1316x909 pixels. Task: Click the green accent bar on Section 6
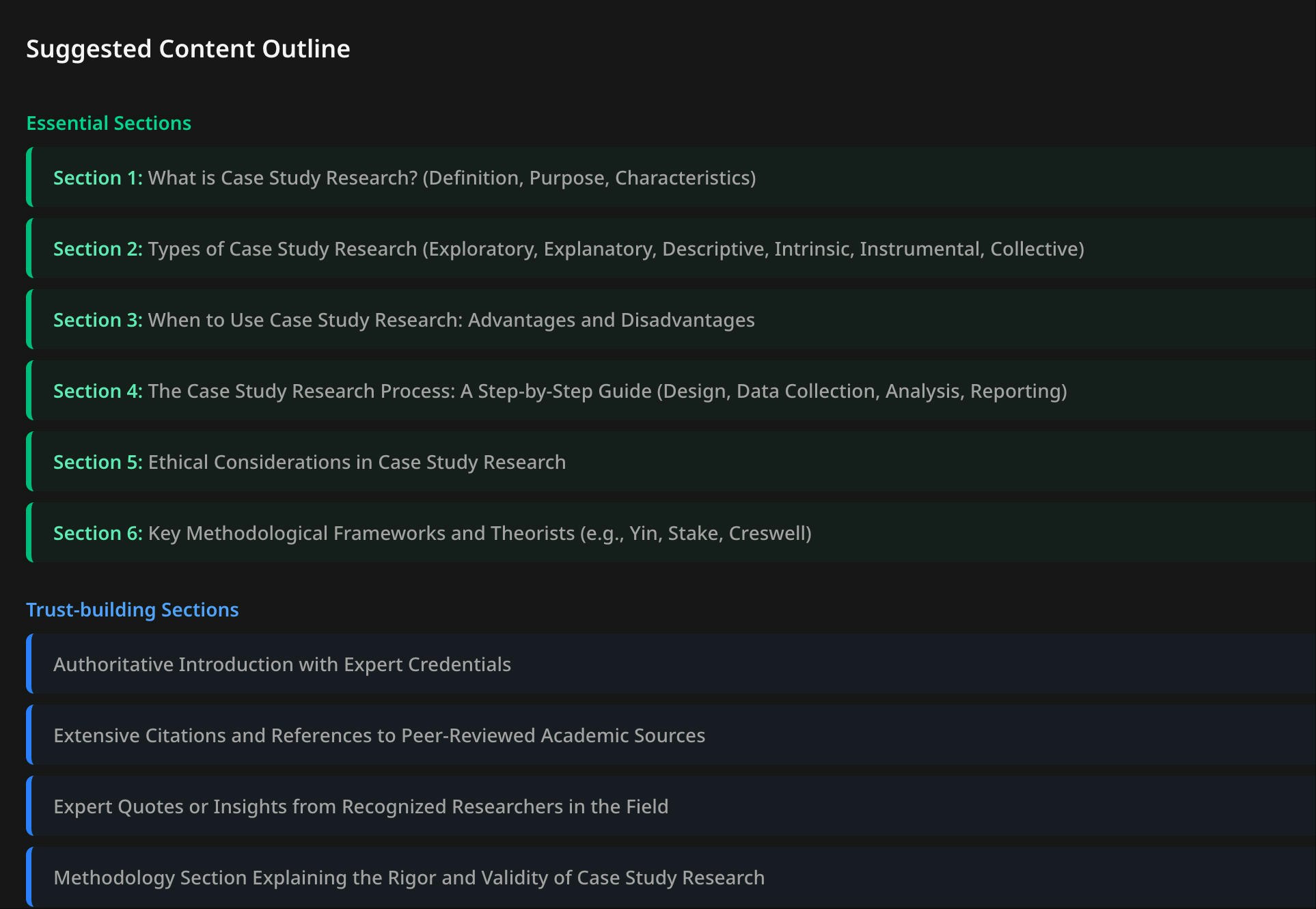(29, 533)
